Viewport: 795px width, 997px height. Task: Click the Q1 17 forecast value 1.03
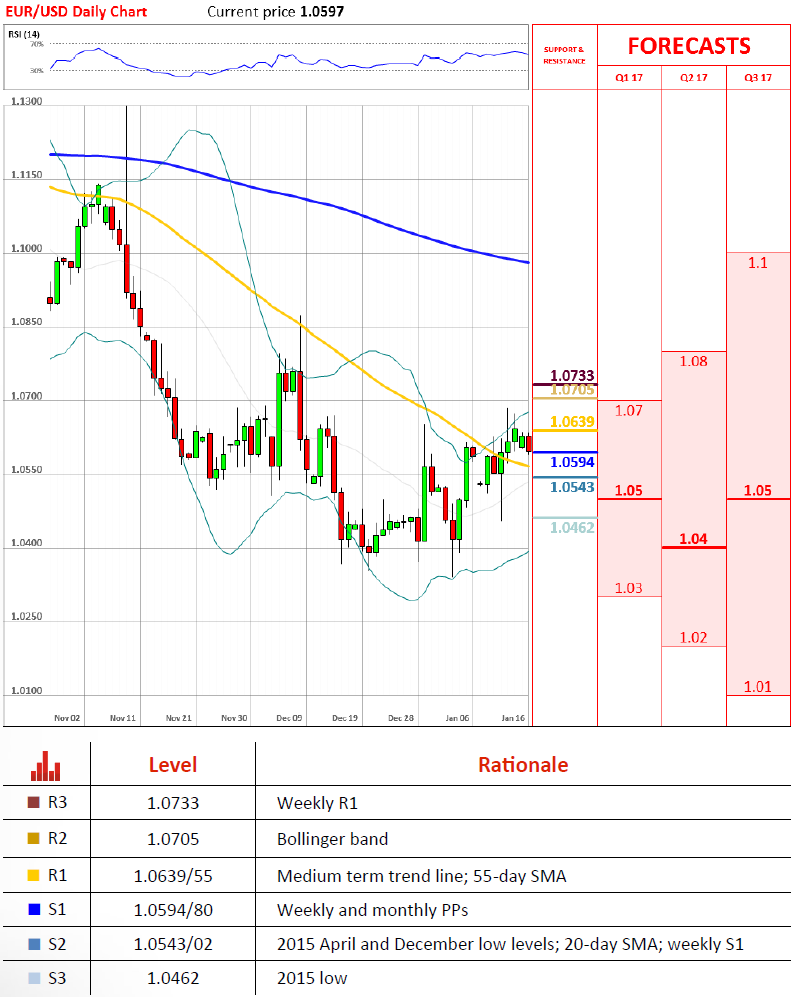(x=629, y=588)
